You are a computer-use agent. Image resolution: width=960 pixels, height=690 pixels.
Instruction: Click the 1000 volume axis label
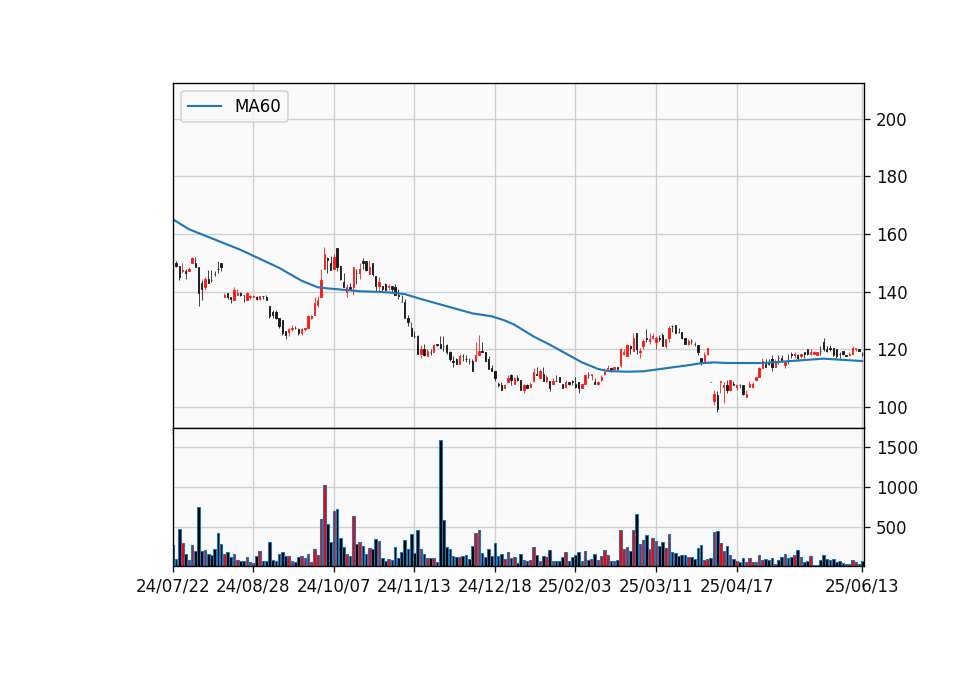(897, 488)
